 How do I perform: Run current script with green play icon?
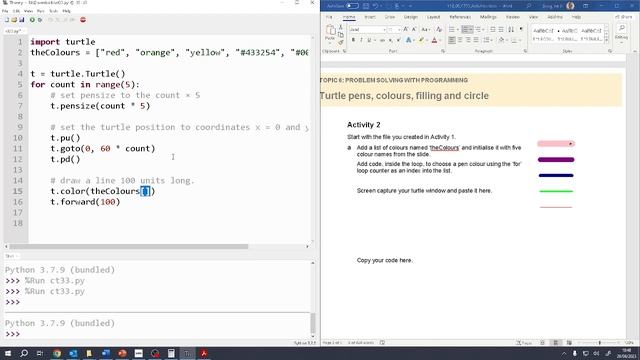[32, 20]
